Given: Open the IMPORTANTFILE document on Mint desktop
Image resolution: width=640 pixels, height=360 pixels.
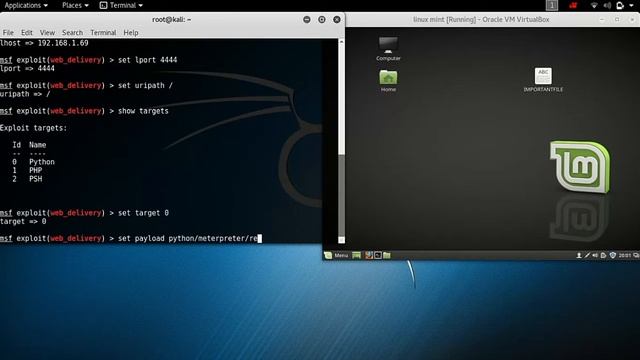Looking at the screenshot, I should [x=543, y=80].
